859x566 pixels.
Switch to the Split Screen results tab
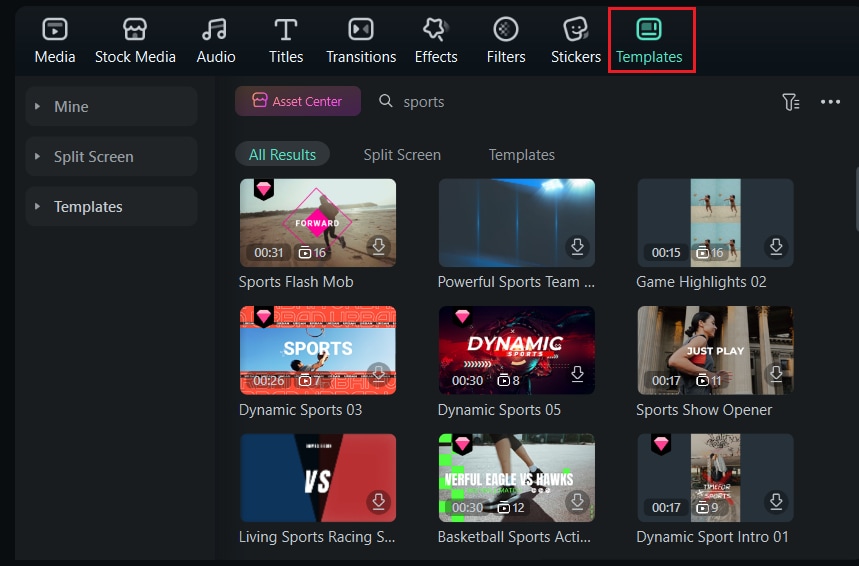402,155
